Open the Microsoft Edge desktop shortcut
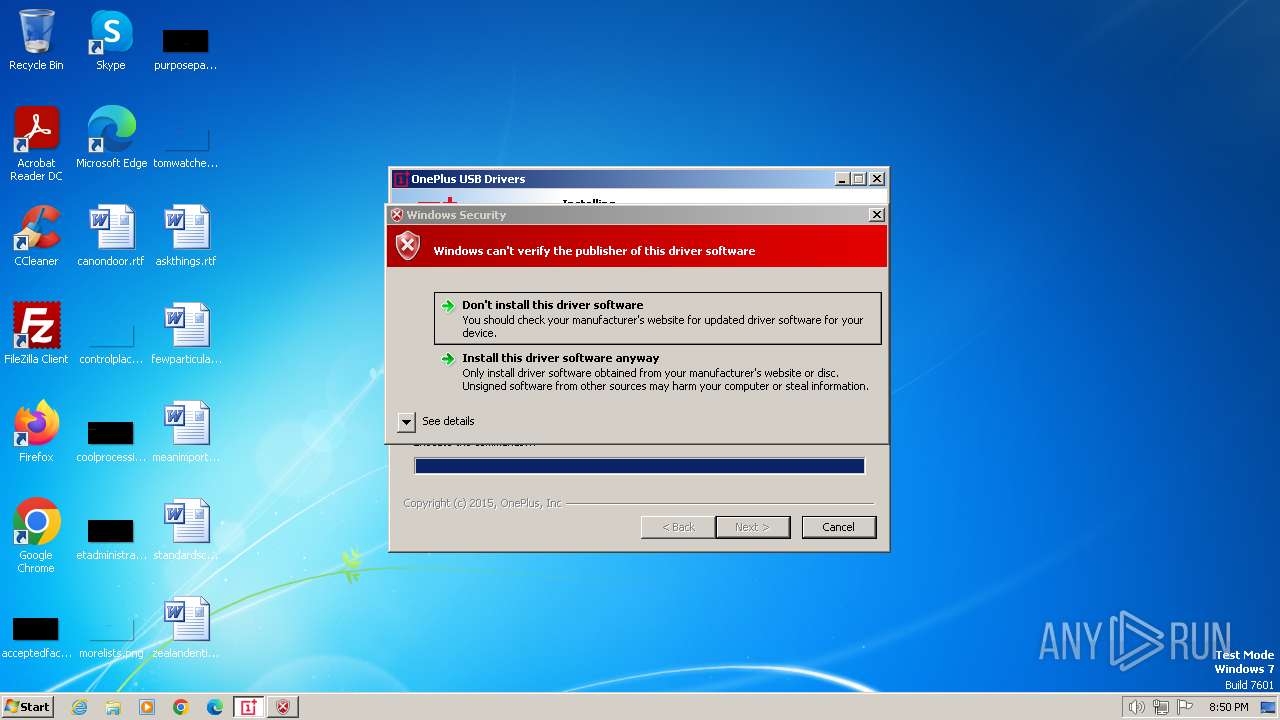The height and width of the screenshot is (720, 1280). coord(111,138)
